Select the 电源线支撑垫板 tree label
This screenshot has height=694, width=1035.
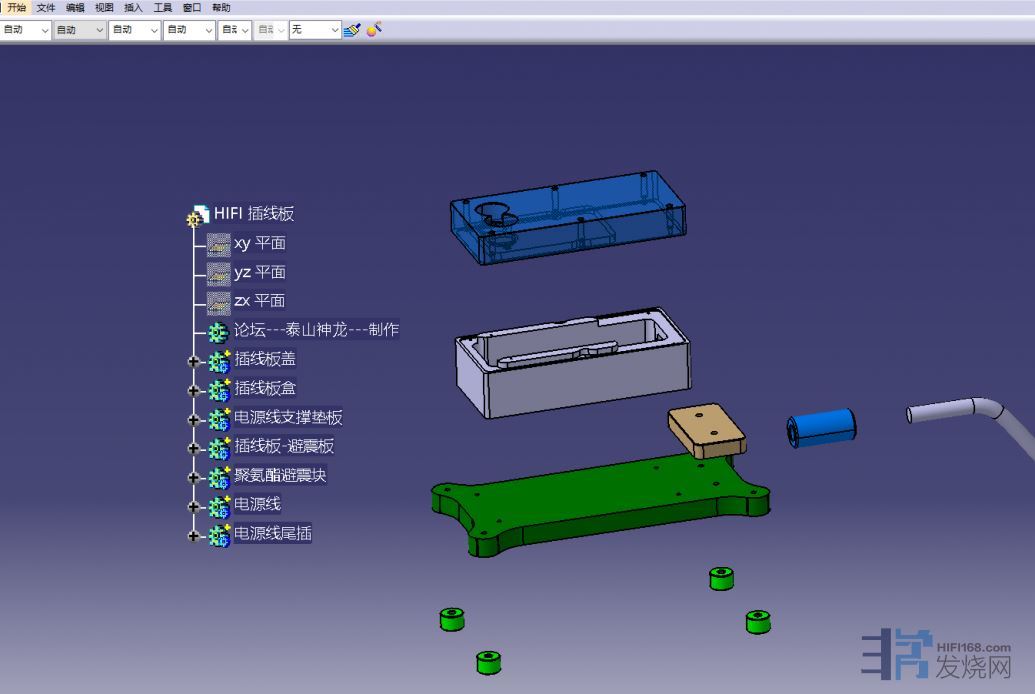click(288, 418)
